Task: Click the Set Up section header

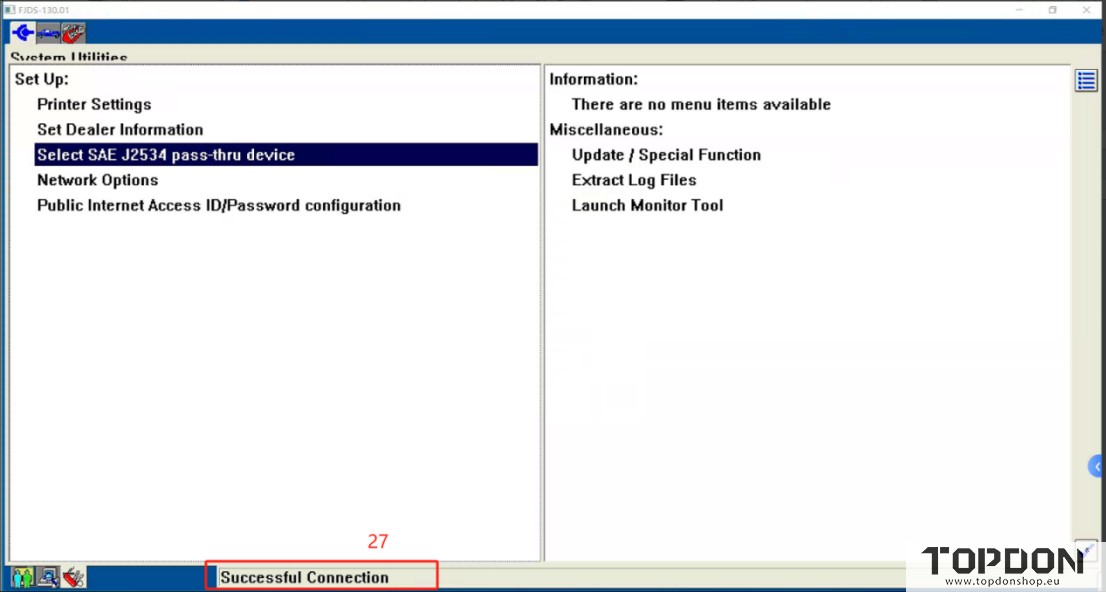Action: pos(41,78)
